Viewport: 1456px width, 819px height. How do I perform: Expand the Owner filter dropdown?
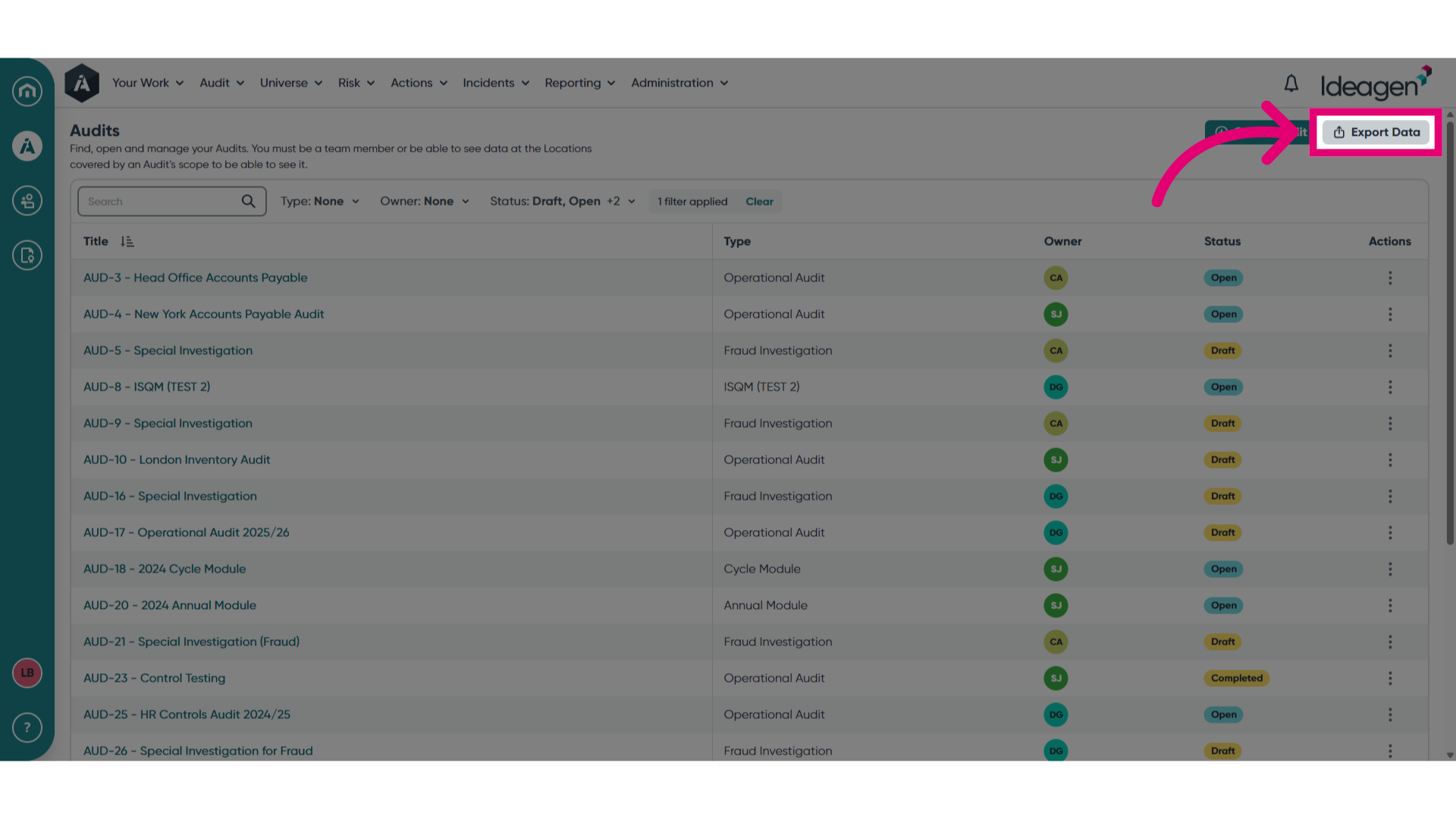(425, 201)
